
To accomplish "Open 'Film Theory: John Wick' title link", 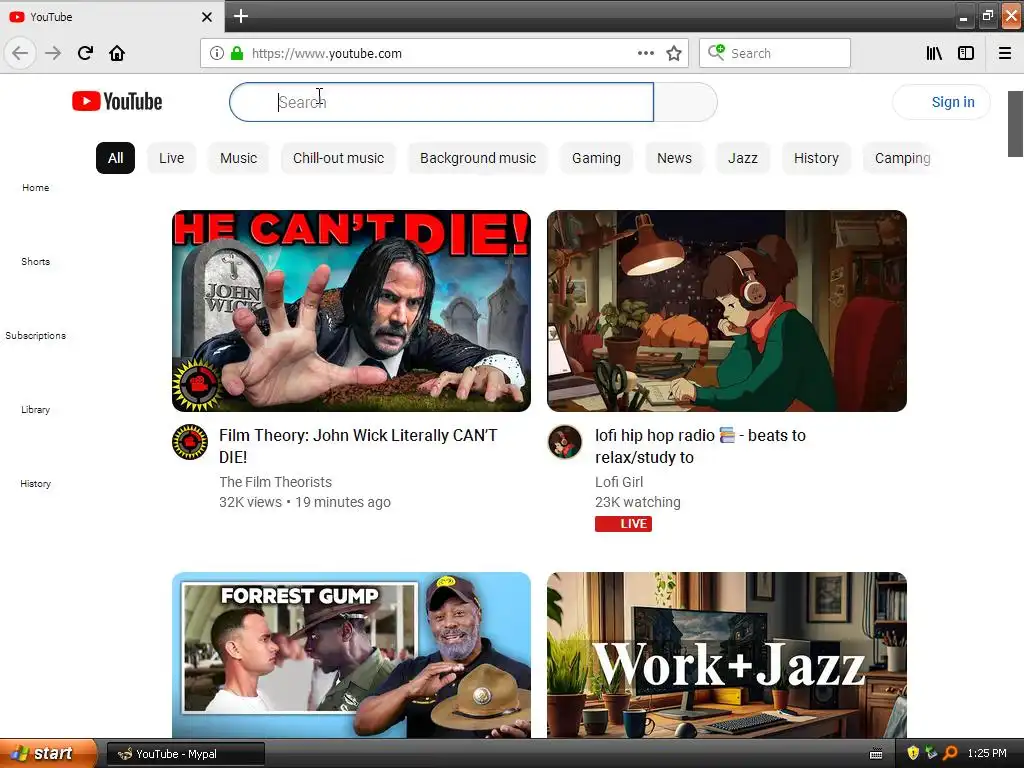I will coord(358,446).
